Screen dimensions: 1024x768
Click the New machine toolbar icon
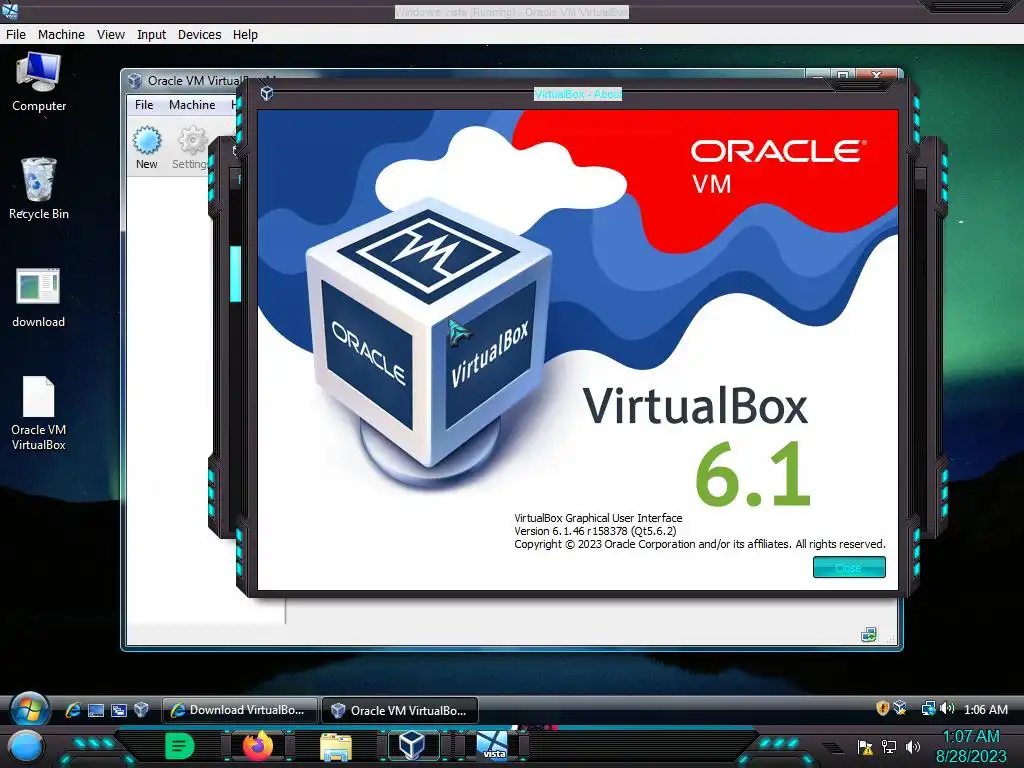[147, 148]
